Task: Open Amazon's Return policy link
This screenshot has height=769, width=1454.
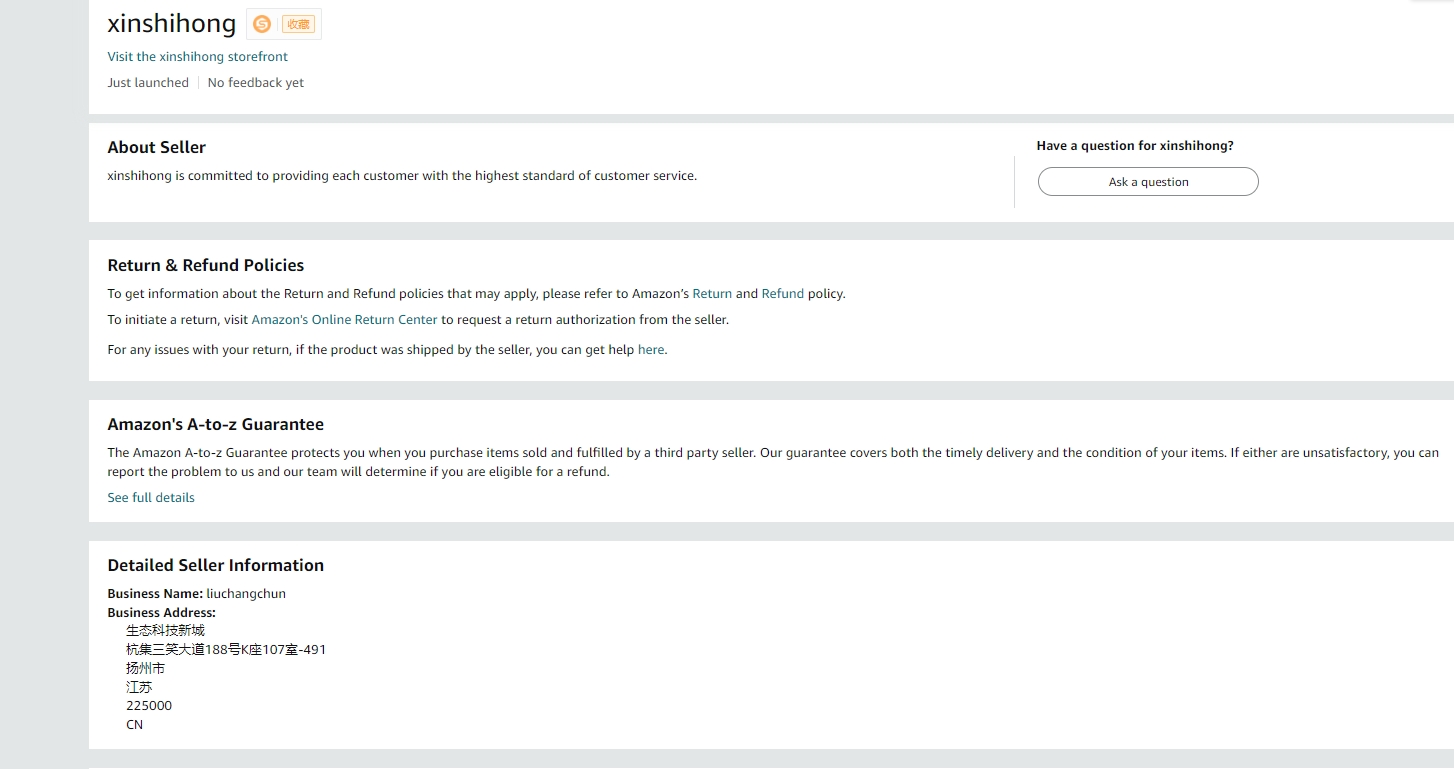Action: (x=712, y=294)
